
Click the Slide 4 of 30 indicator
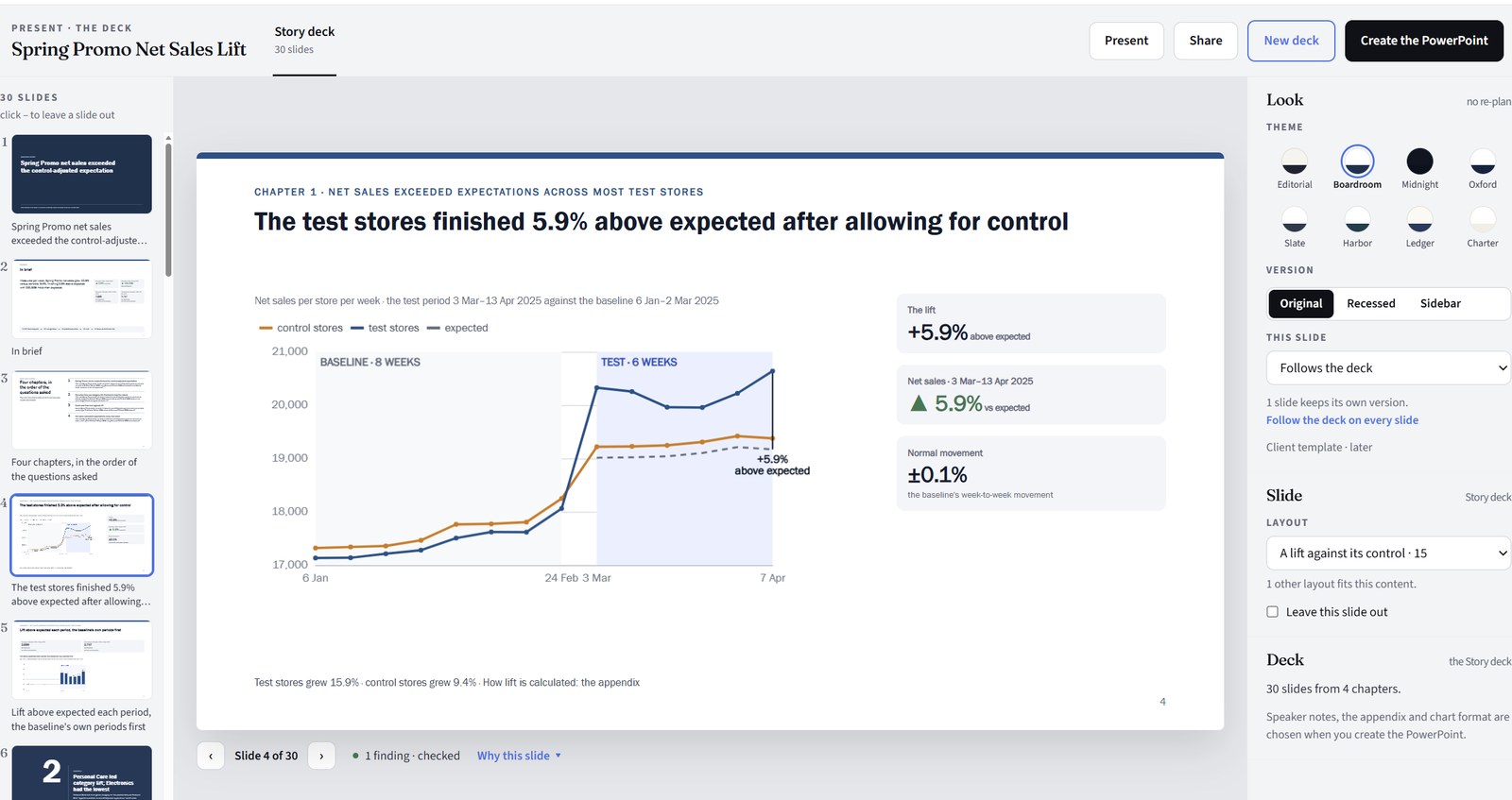pos(266,756)
